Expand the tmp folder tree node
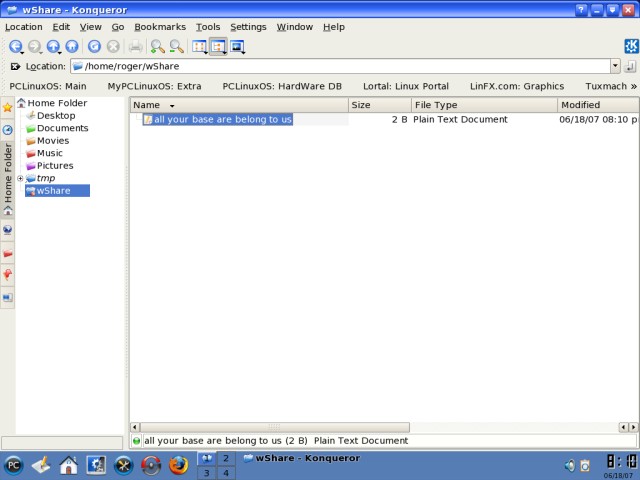Image resolution: width=640 pixels, height=480 pixels. tap(20, 178)
